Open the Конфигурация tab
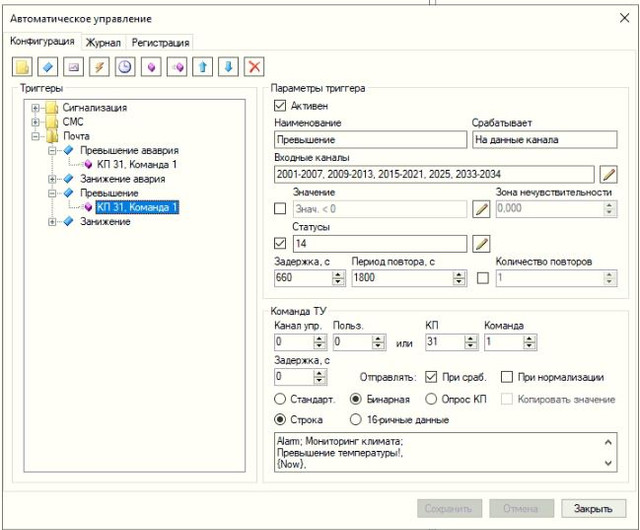This screenshot has height=530, width=640. [x=42, y=41]
